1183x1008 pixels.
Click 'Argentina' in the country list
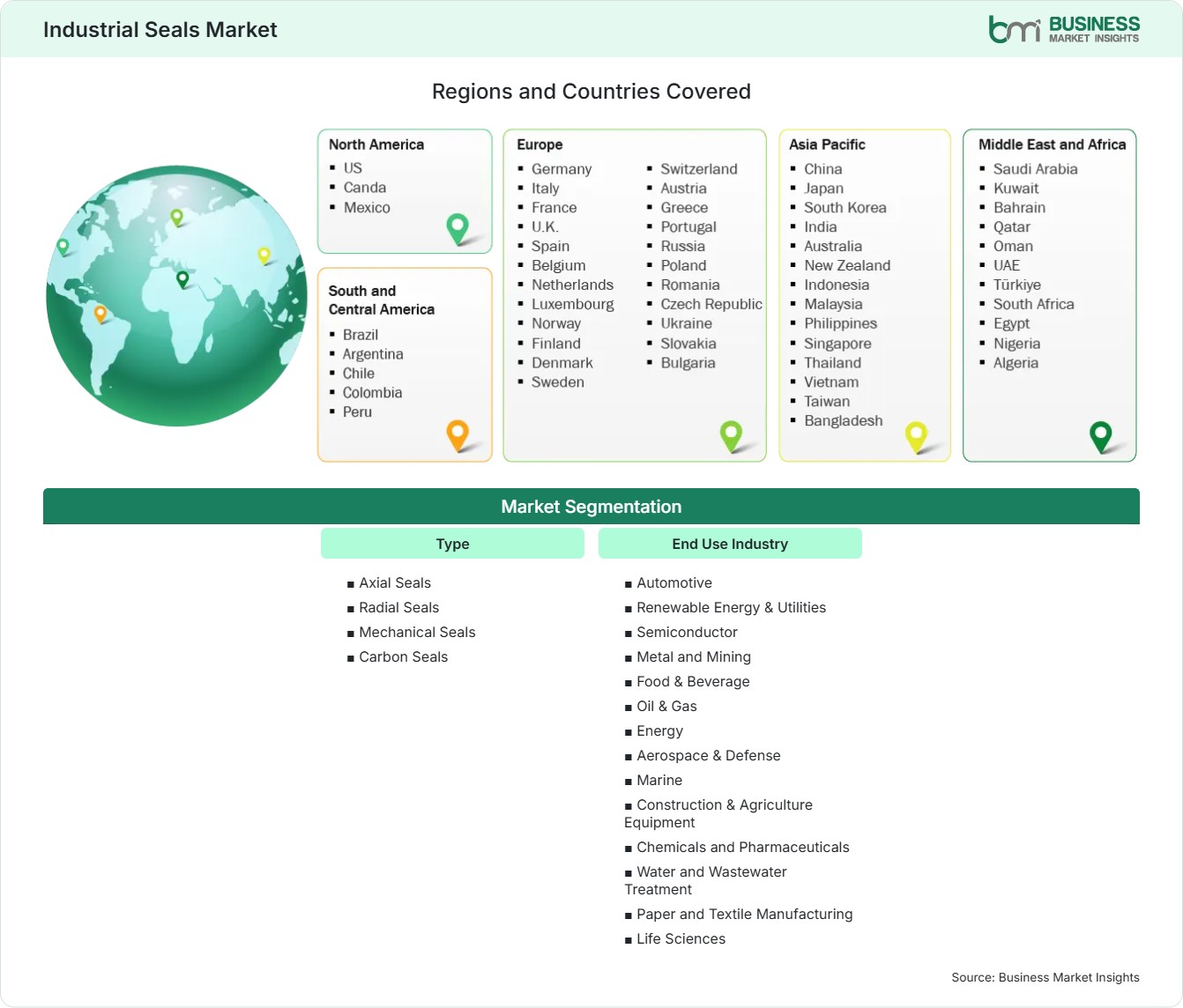coord(373,354)
